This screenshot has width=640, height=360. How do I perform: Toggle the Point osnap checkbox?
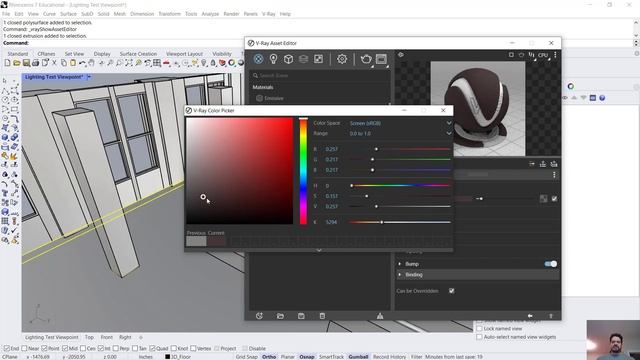coord(44,348)
